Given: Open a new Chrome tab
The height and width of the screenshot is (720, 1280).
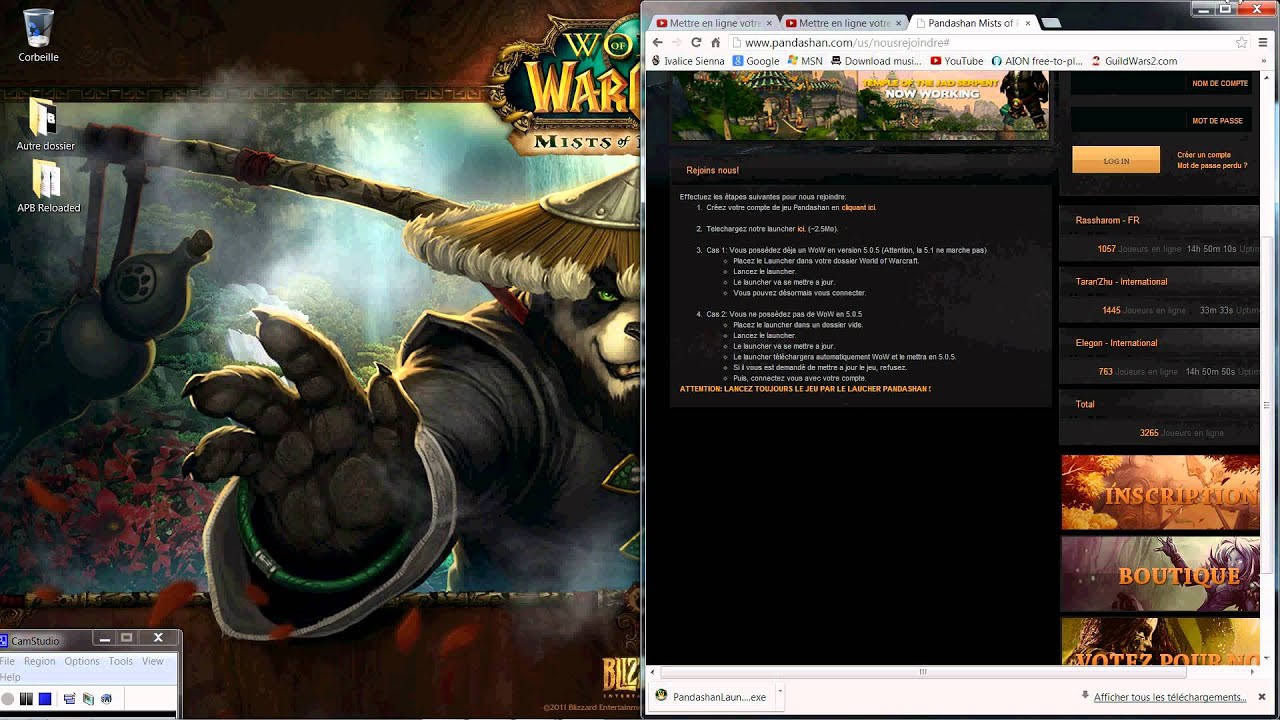Looking at the screenshot, I should coord(1051,23).
